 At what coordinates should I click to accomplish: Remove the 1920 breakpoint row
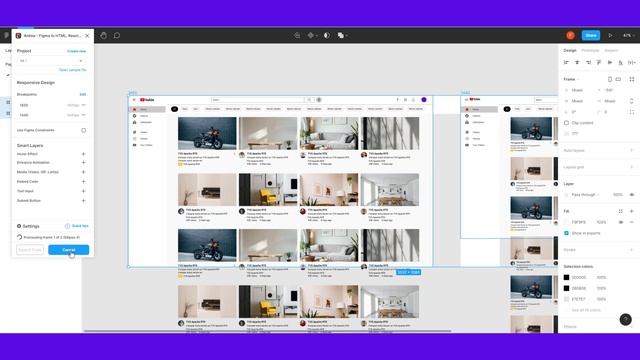[84, 105]
